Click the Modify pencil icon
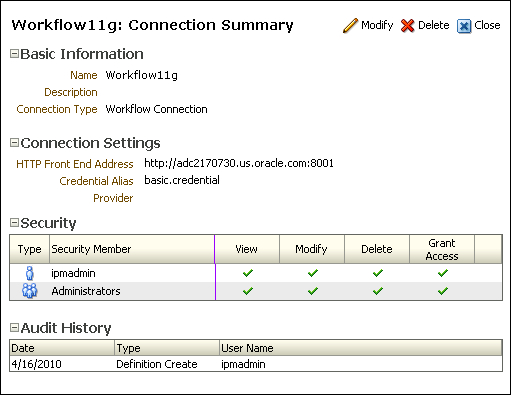 [x=350, y=26]
